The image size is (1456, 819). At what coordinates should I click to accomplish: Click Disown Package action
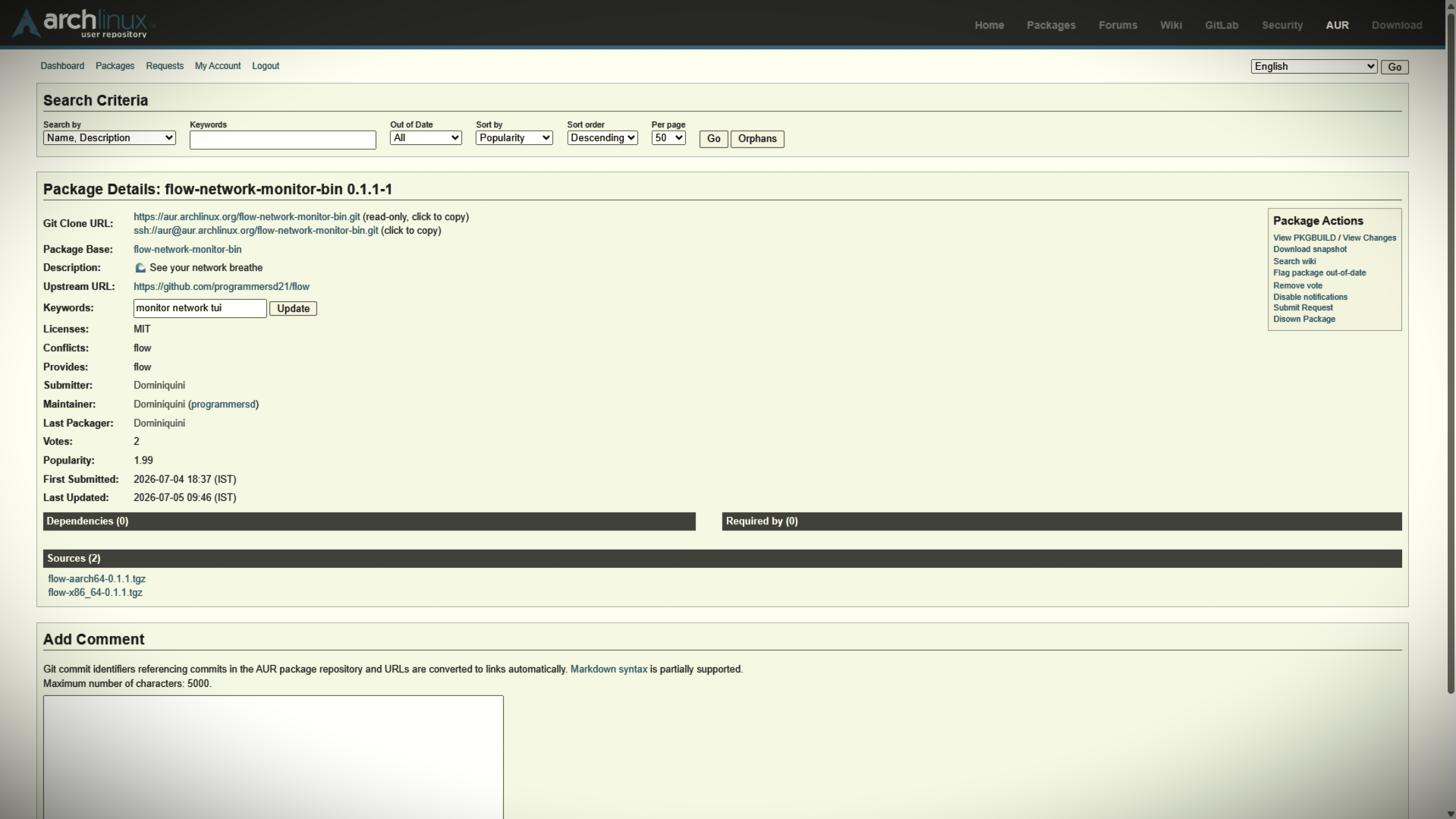1304,319
